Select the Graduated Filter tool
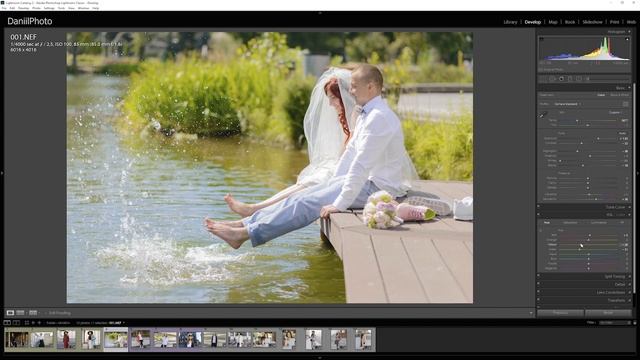This screenshot has height=360, width=640. click(570, 79)
